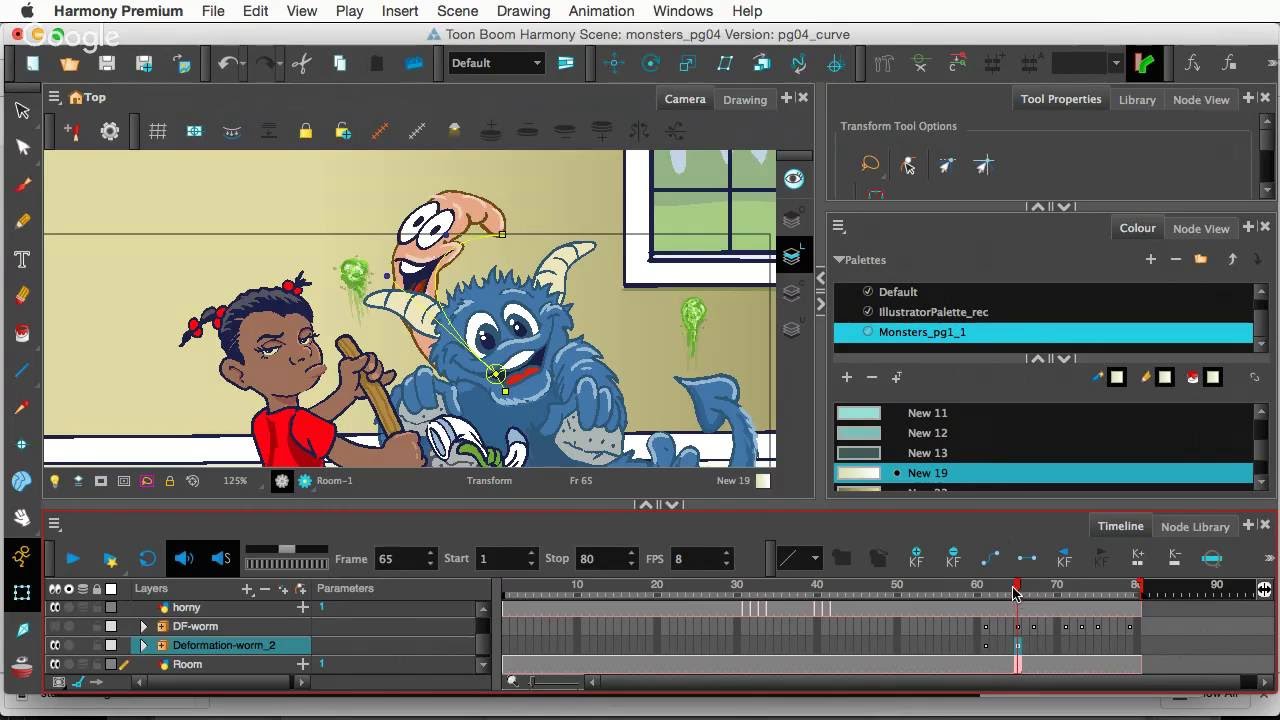
Task: Click the Peg selection mode icon in Tool Properties
Action: click(x=908, y=165)
